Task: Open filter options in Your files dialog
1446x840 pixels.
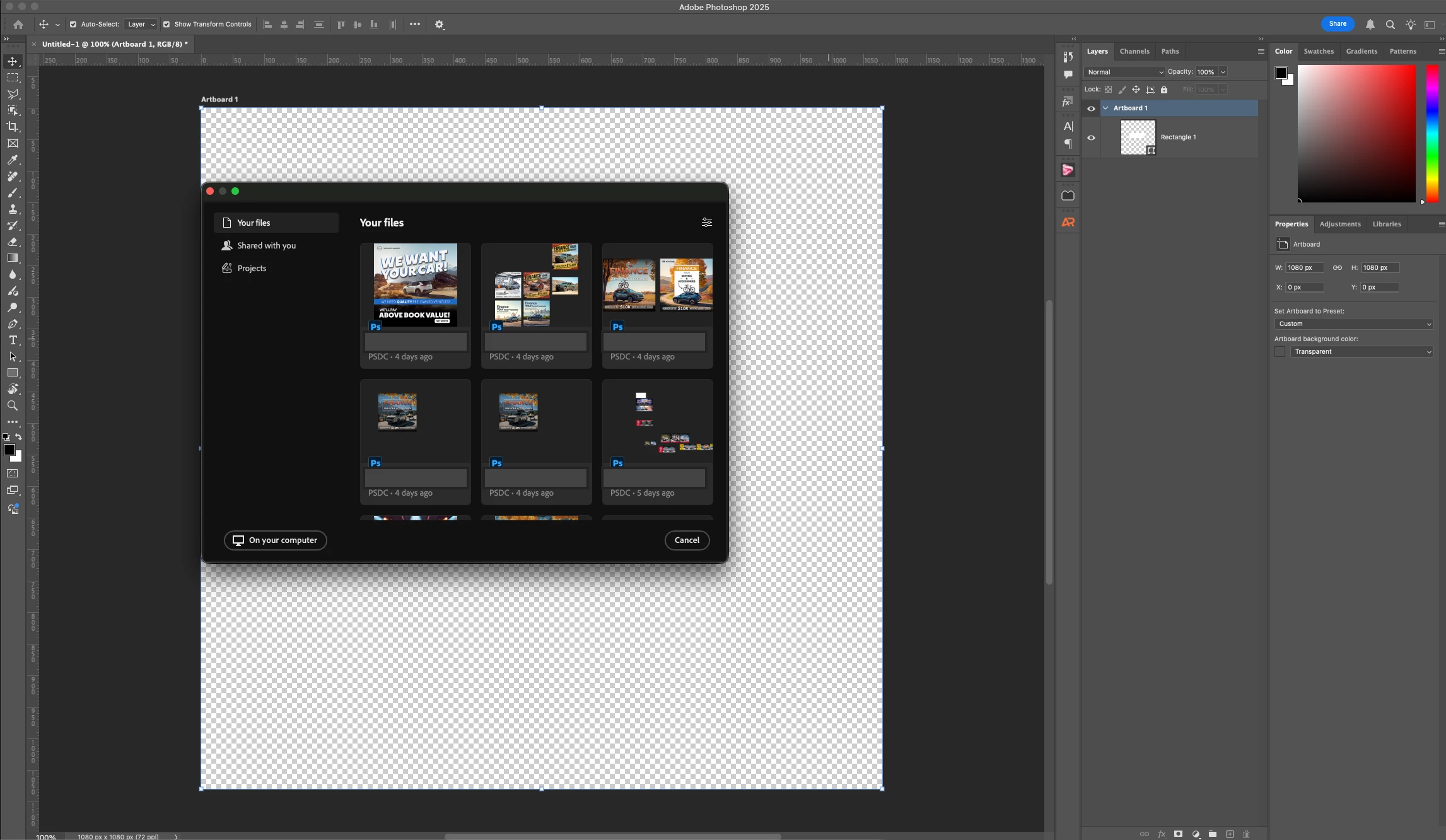Action: (706, 223)
